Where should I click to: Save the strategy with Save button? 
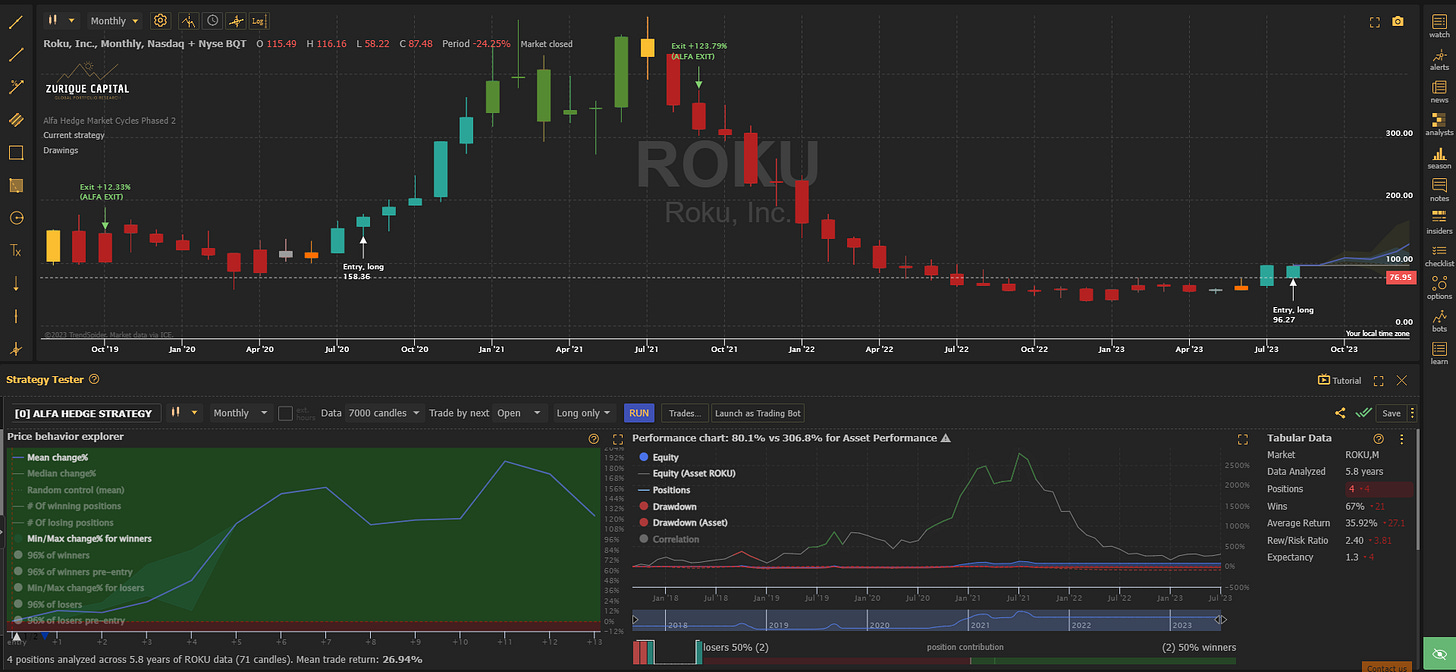coord(1392,412)
